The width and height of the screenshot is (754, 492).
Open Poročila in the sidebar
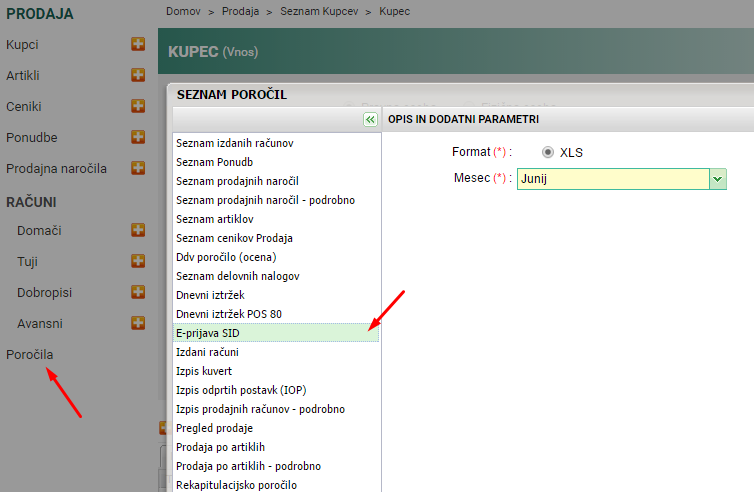30,354
